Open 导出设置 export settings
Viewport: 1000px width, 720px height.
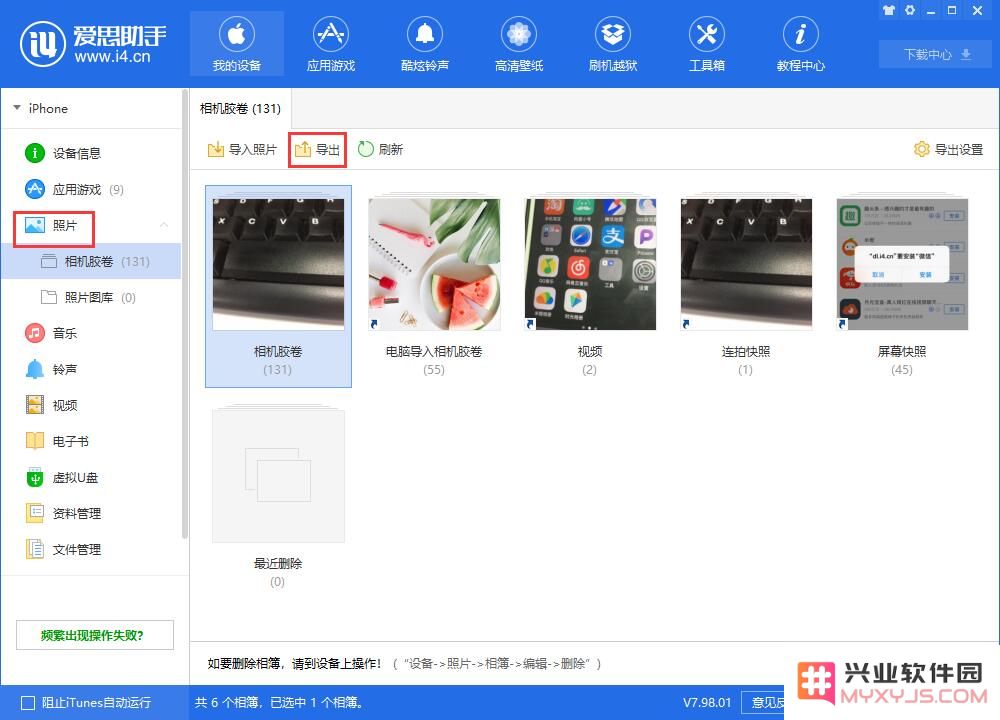[948, 149]
